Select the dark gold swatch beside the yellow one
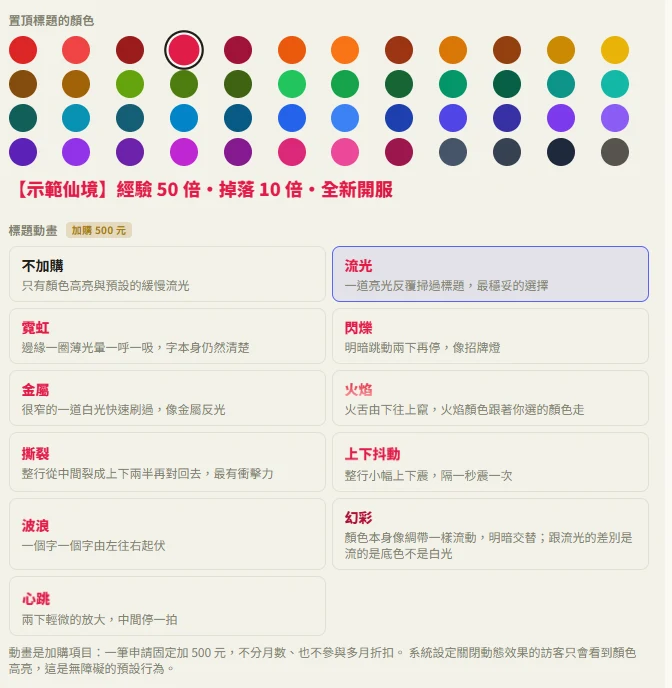Image resolution: width=672 pixels, height=688 pixels. click(x=561, y=50)
